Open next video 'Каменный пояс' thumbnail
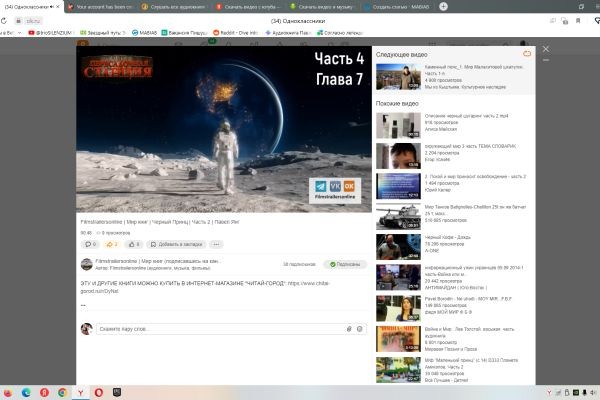Screen dimensions: 600x400 tap(398, 77)
